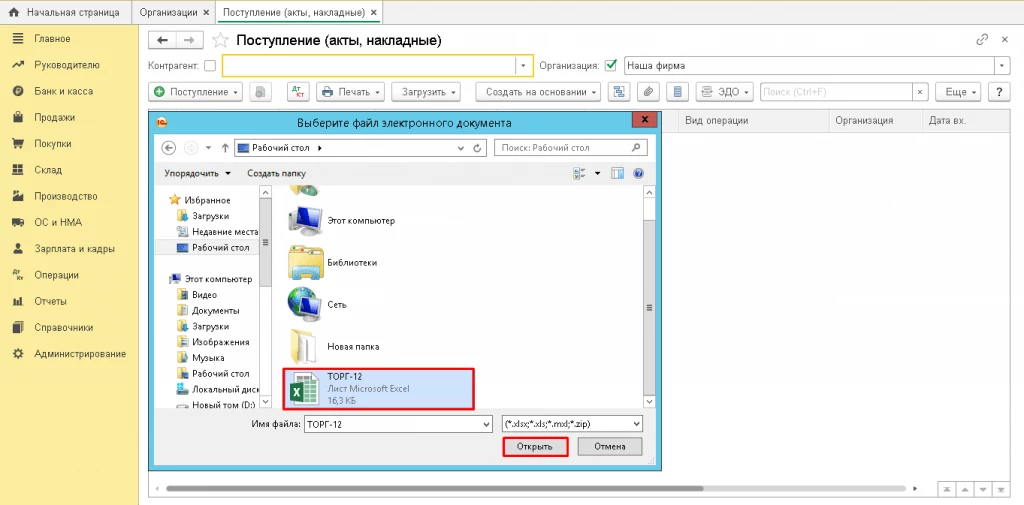Toggle the Контрагент filter checkbox
Screen dimensions: 1024x505
(x=210, y=65)
